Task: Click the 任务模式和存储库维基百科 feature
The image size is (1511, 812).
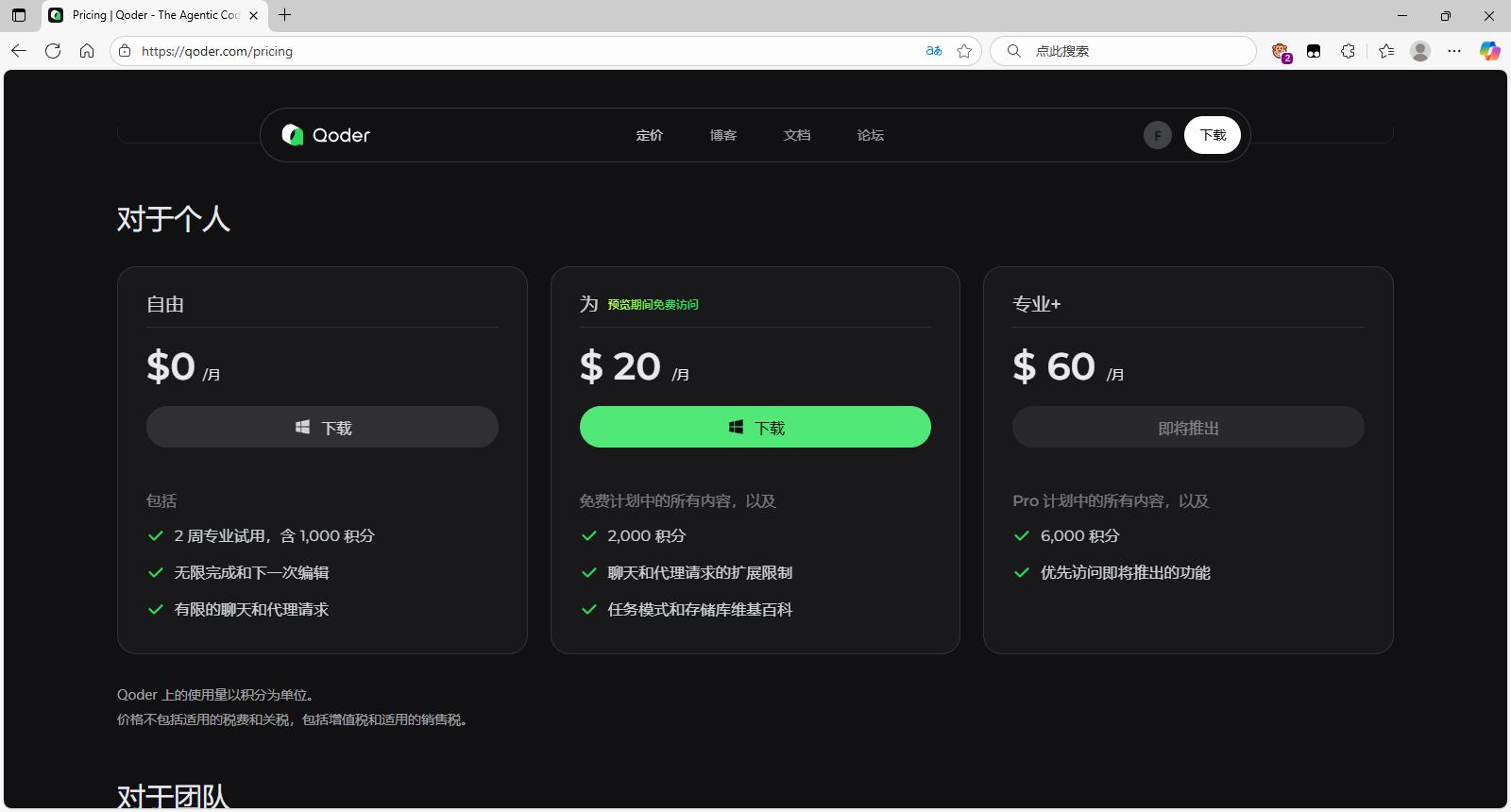Action: coord(700,609)
